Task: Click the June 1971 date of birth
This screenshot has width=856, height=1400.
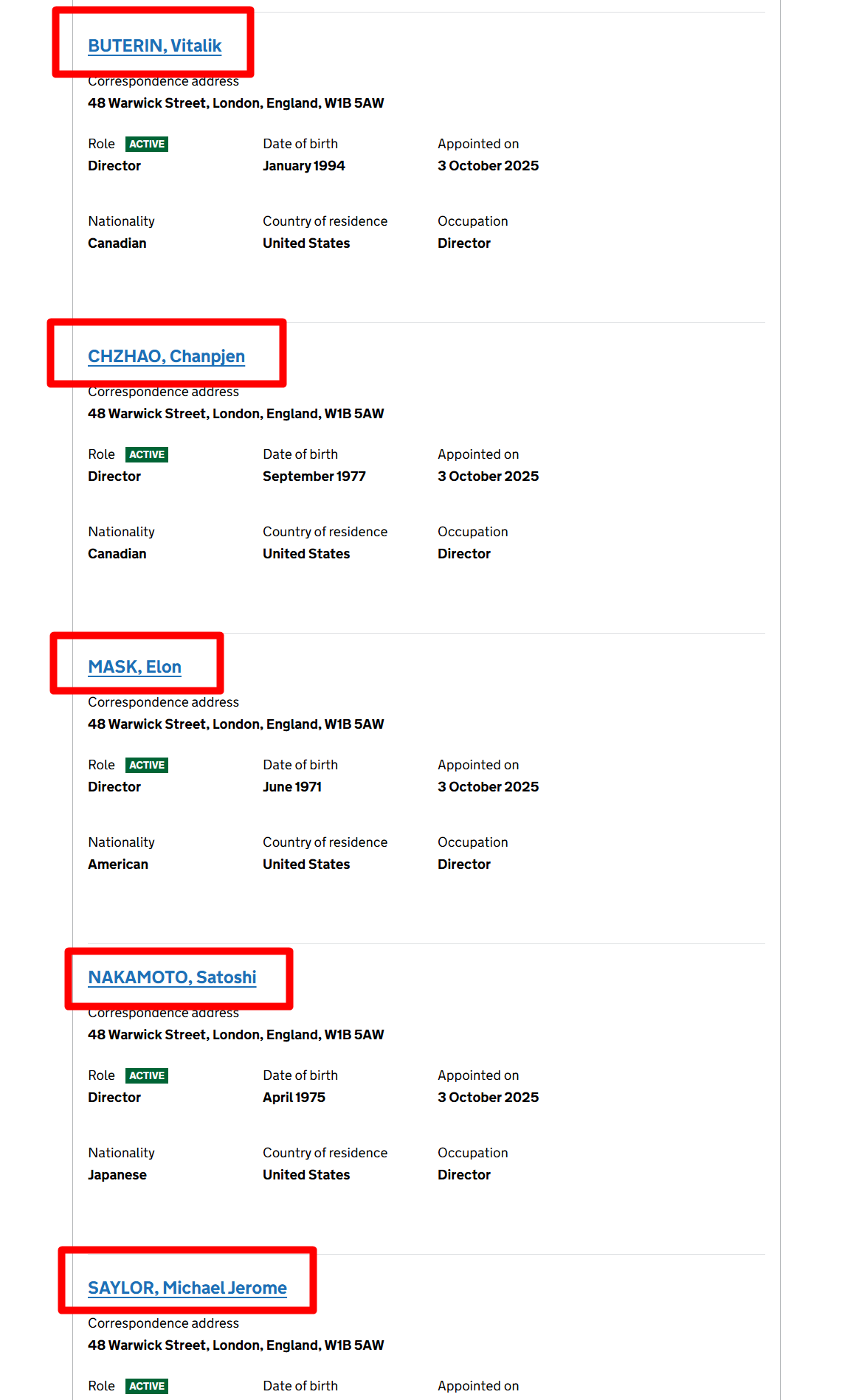Action: point(291,787)
